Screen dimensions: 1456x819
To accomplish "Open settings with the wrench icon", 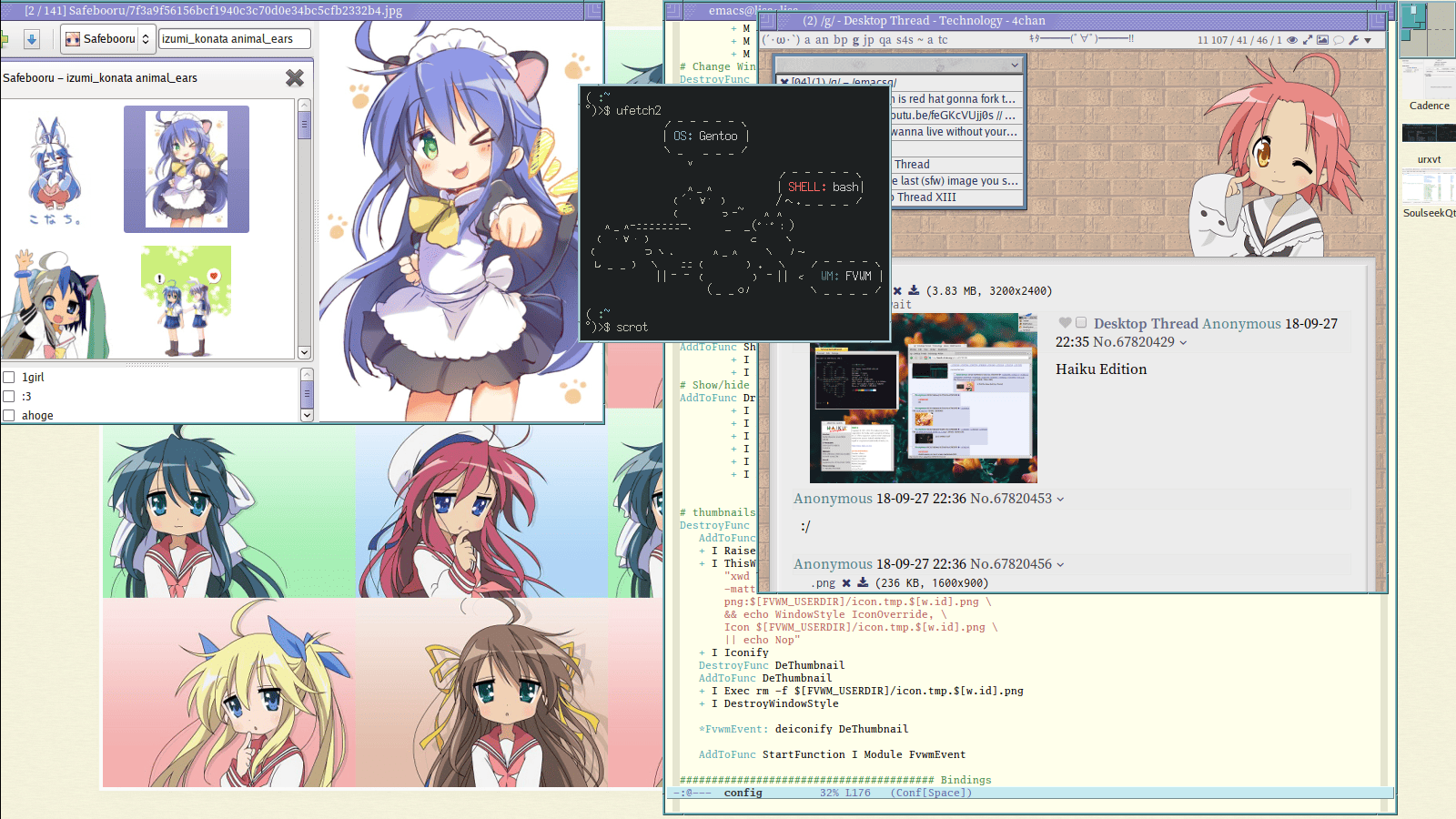I will [x=1354, y=40].
